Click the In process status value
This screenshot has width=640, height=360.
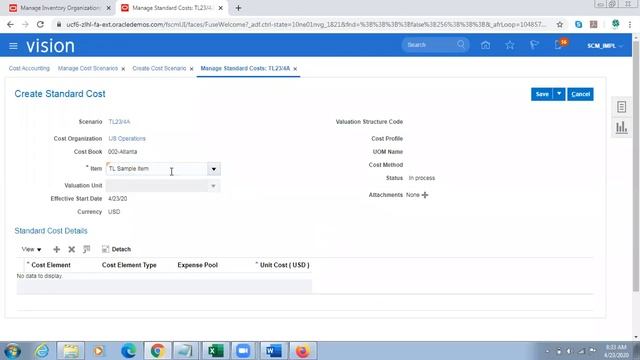[422, 178]
